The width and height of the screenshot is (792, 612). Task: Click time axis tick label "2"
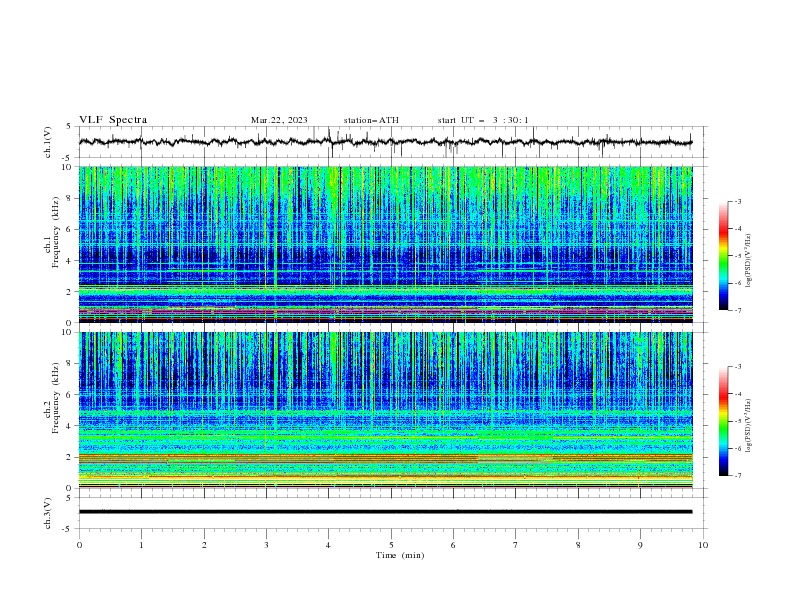204,545
